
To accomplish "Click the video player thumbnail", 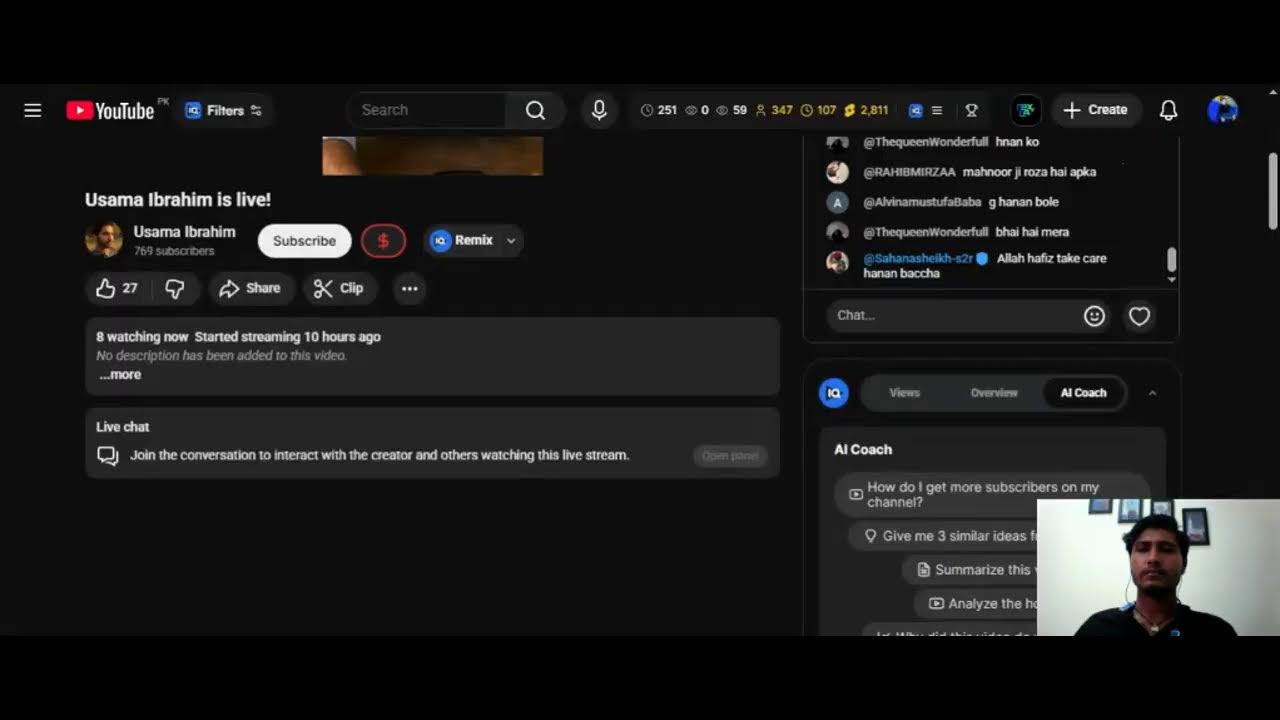I will [x=433, y=157].
